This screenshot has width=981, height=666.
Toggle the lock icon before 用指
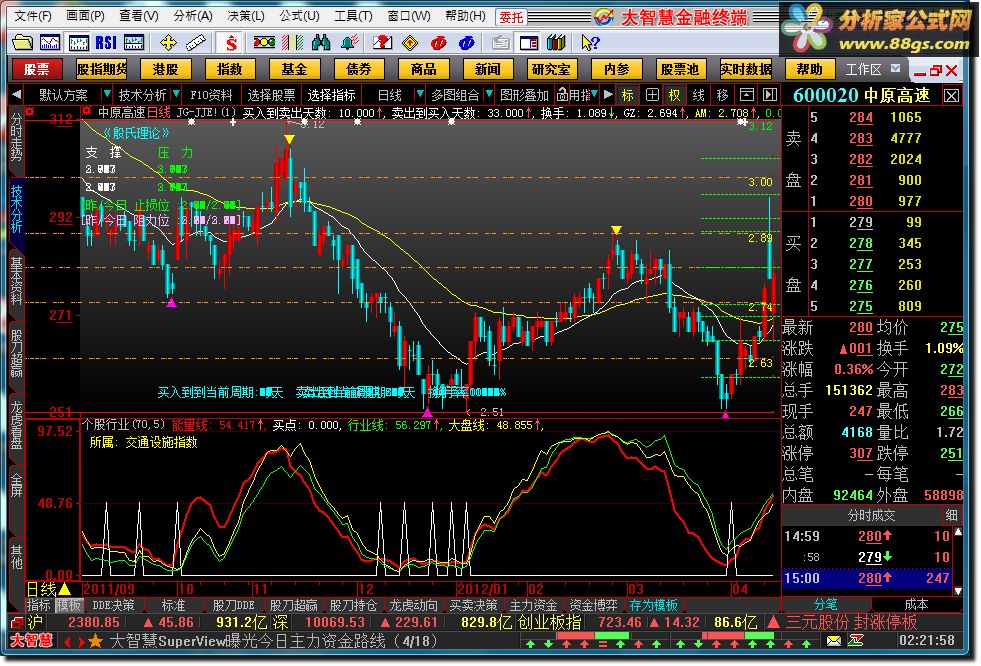click(x=562, y=95)
